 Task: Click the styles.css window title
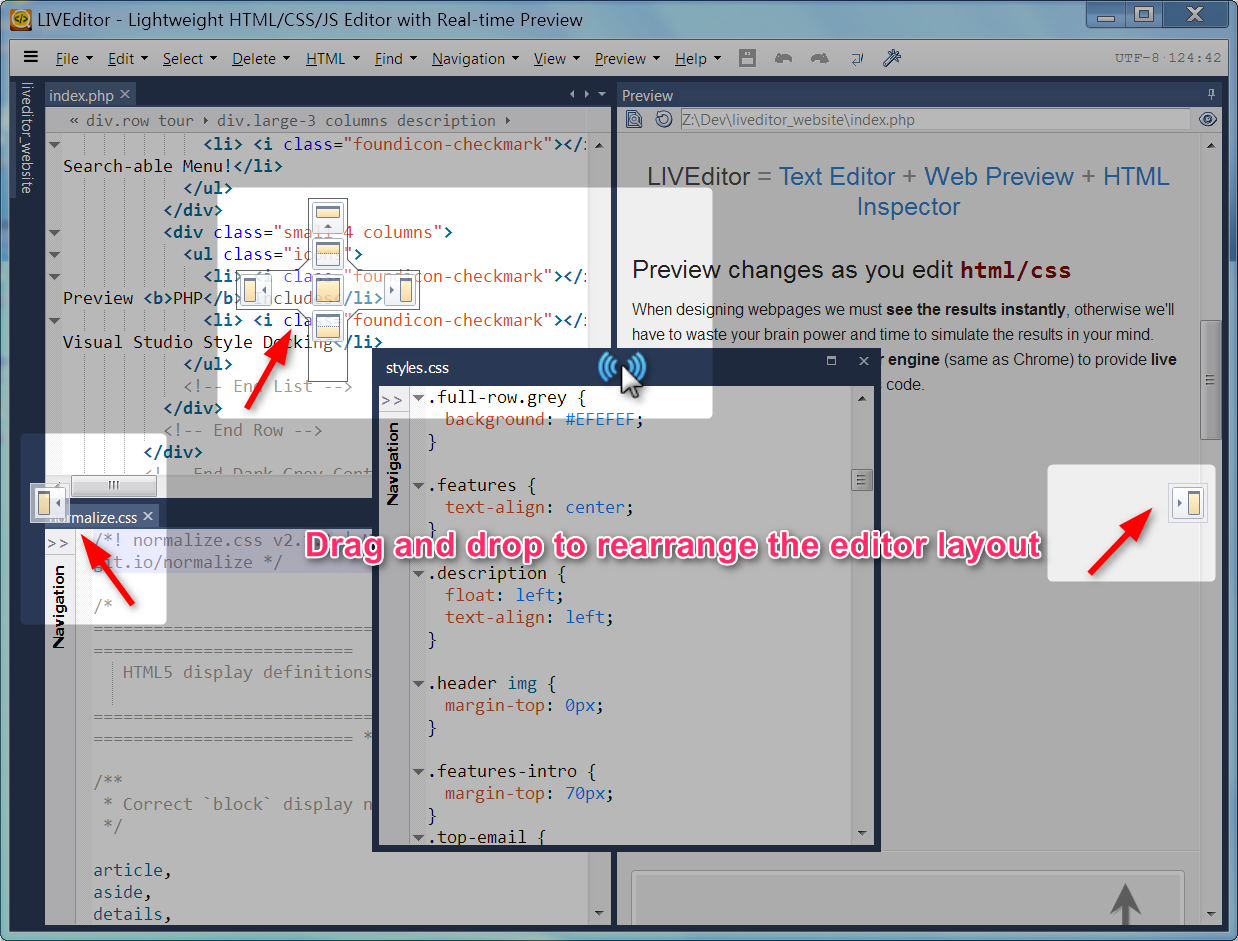coord(418,368)
